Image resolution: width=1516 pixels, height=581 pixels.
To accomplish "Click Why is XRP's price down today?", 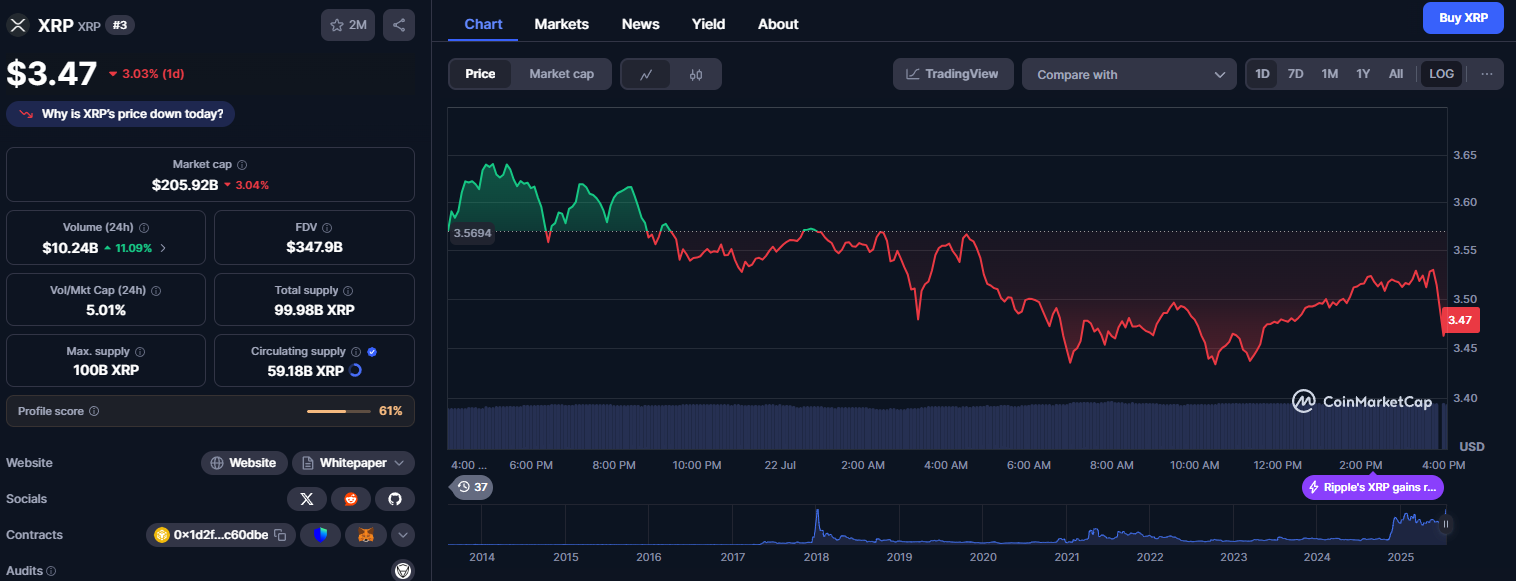I will (x=121, y=114).
